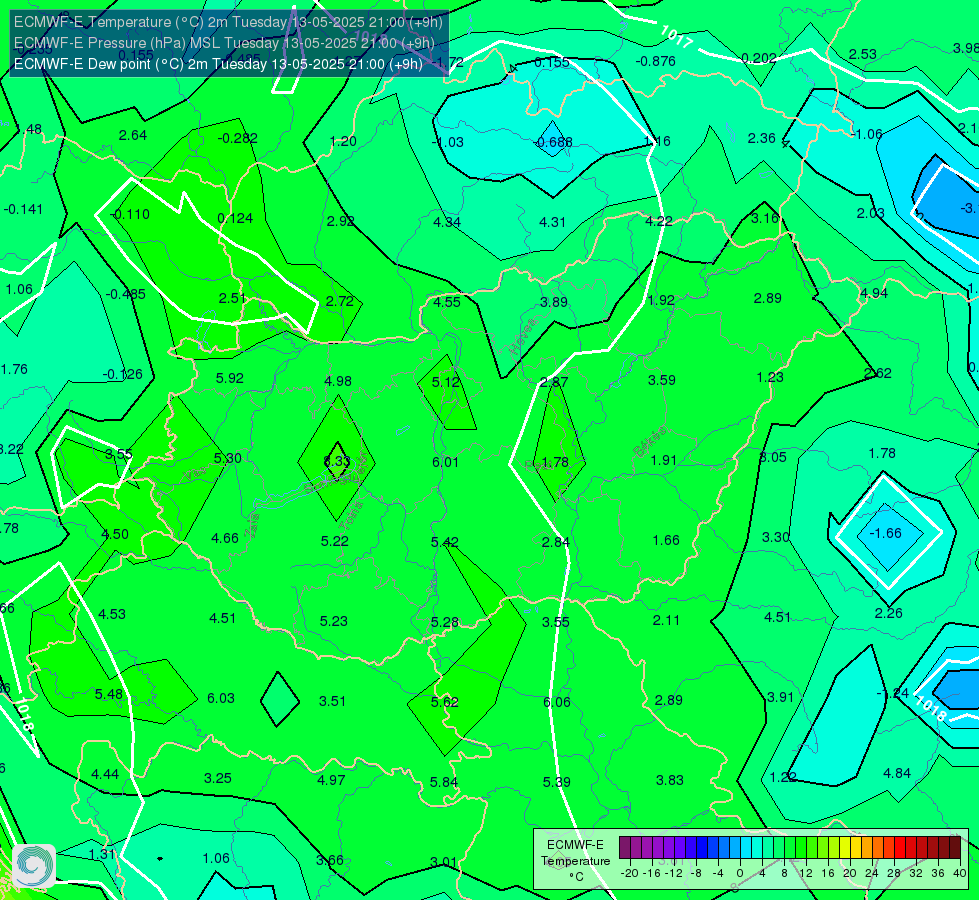This screenshot has height=900, width=979.
Task: Click the dew point value 6.01
Action: [x=445, y=462]
